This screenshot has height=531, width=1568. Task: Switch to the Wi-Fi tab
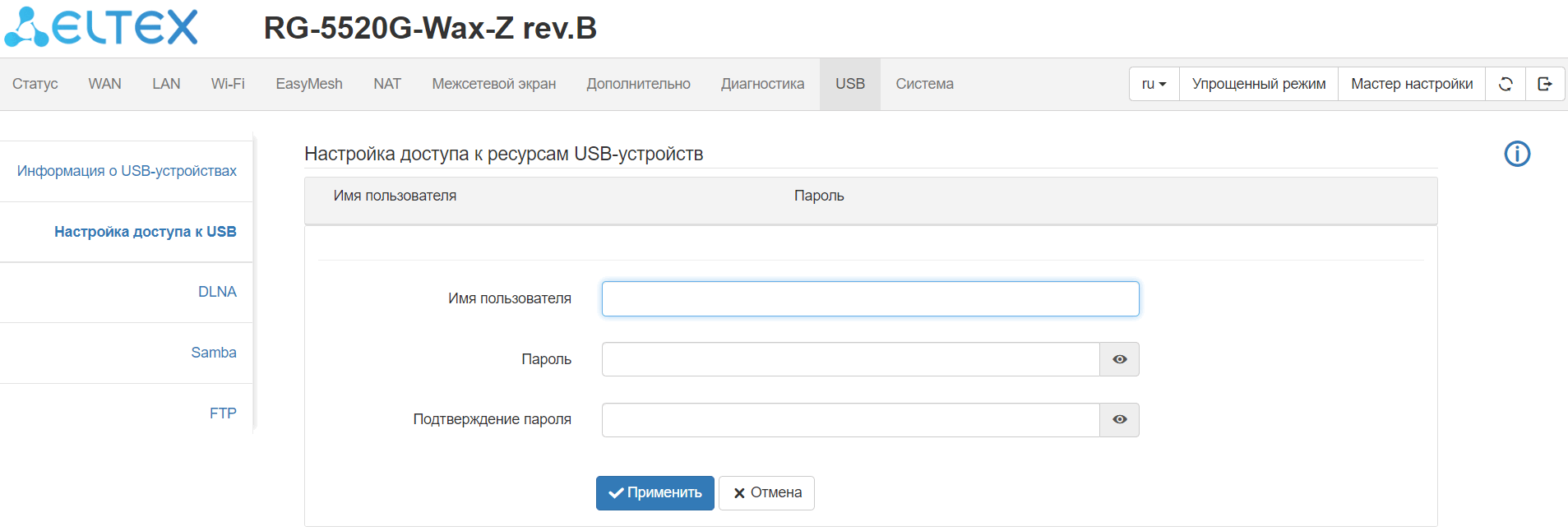point(228,84)
